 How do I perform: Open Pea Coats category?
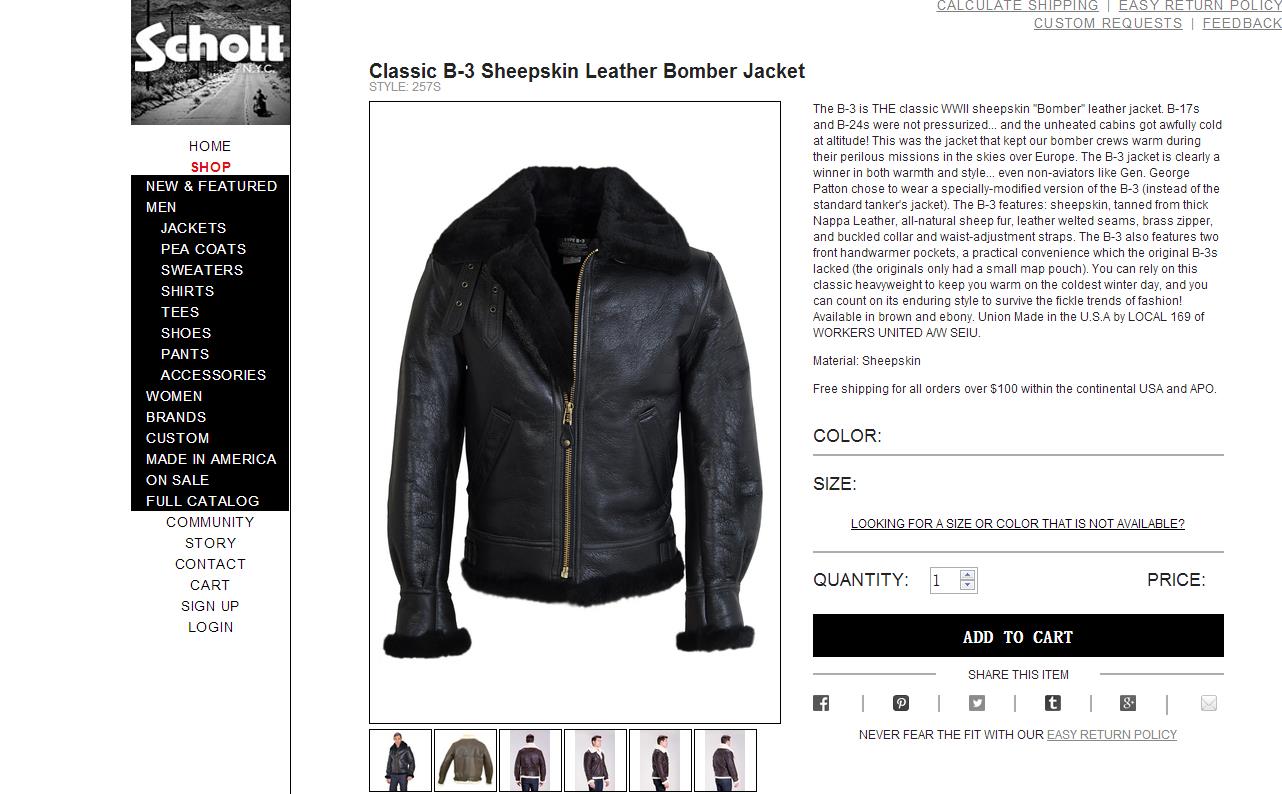coord(203,249)
